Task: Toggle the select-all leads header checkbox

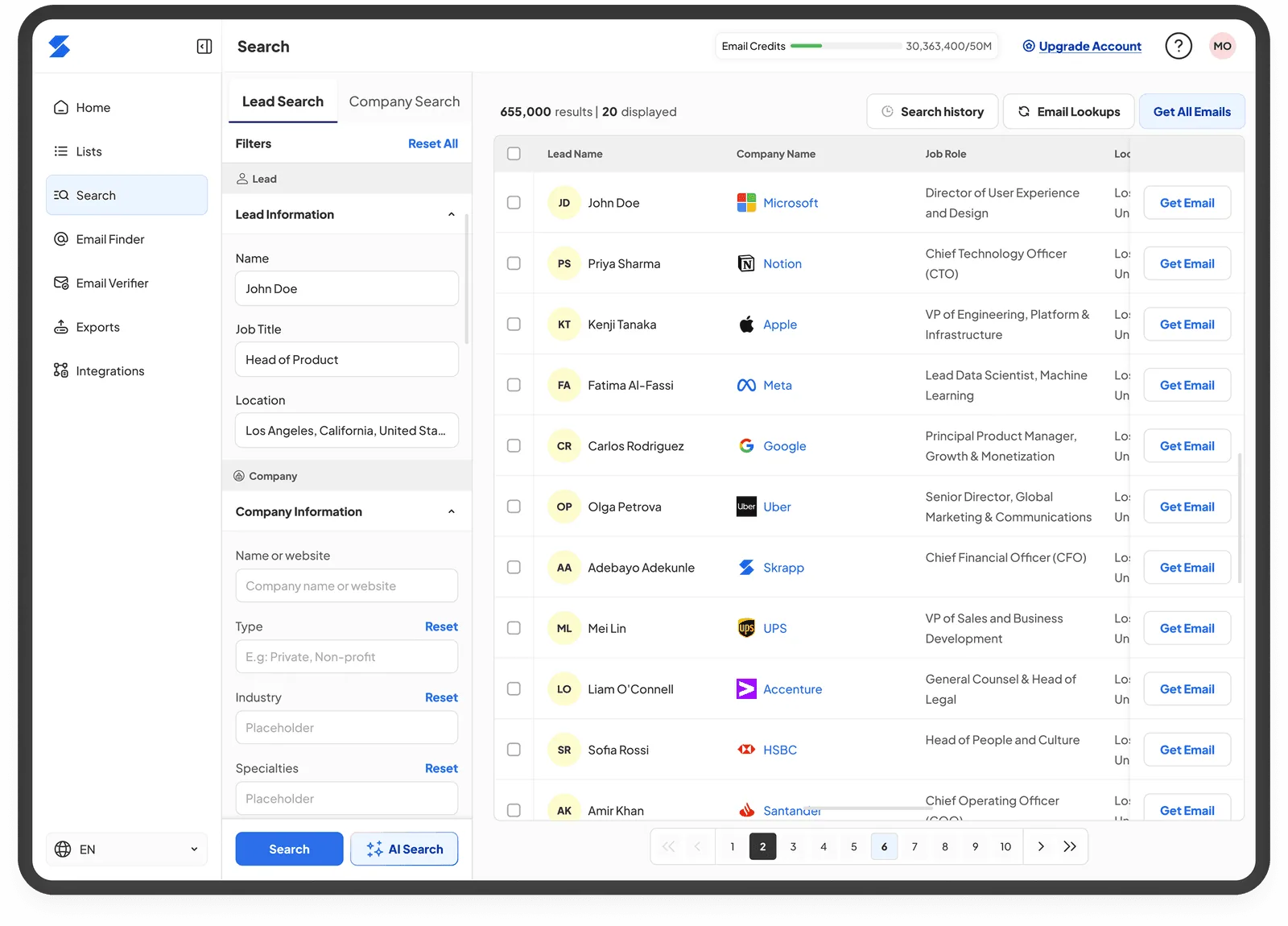Action: pyautogui.click(x=514, y=154)
